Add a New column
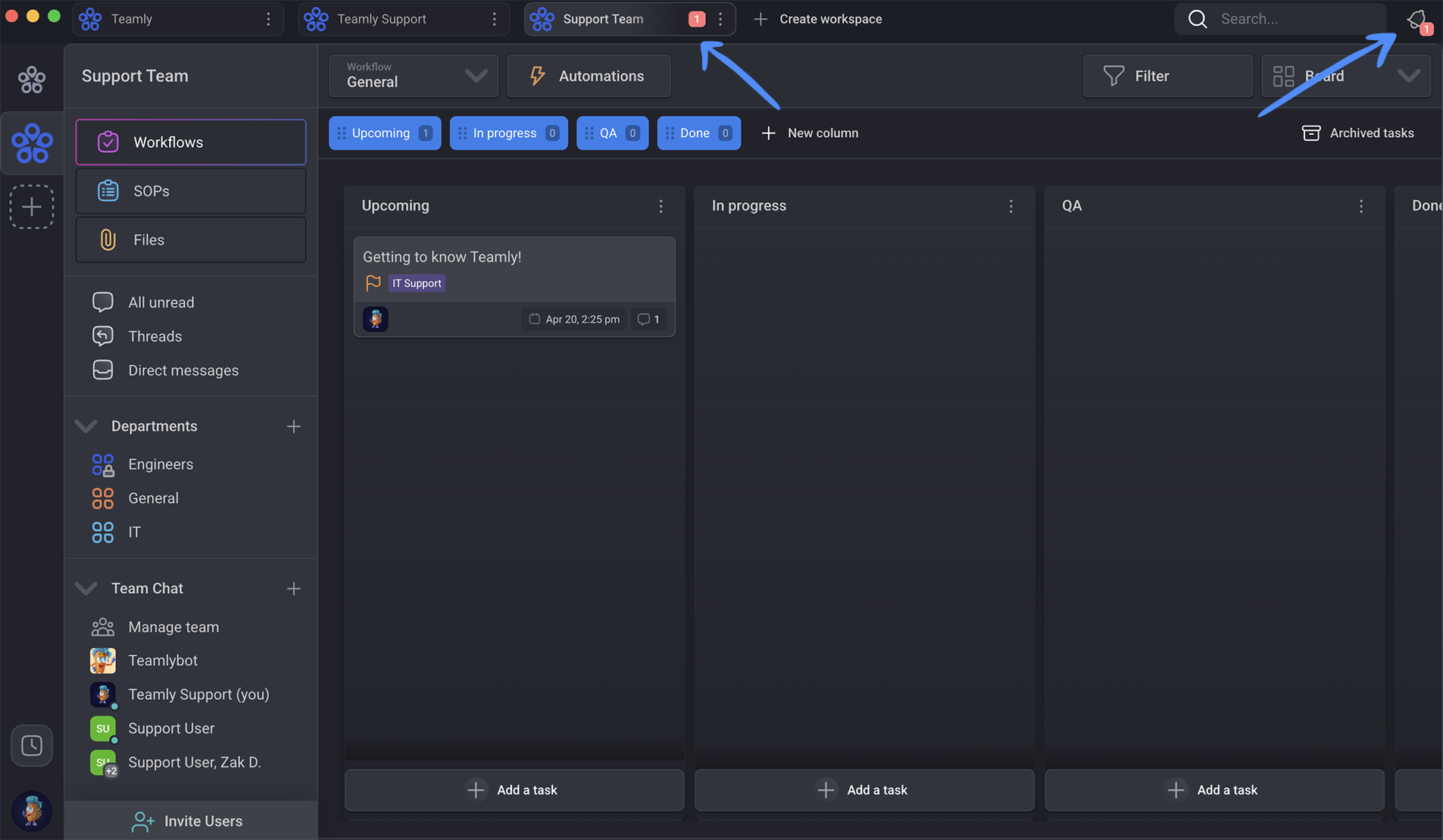The width and height of the screenshot is (1443, 840). [x=810, y=133]
